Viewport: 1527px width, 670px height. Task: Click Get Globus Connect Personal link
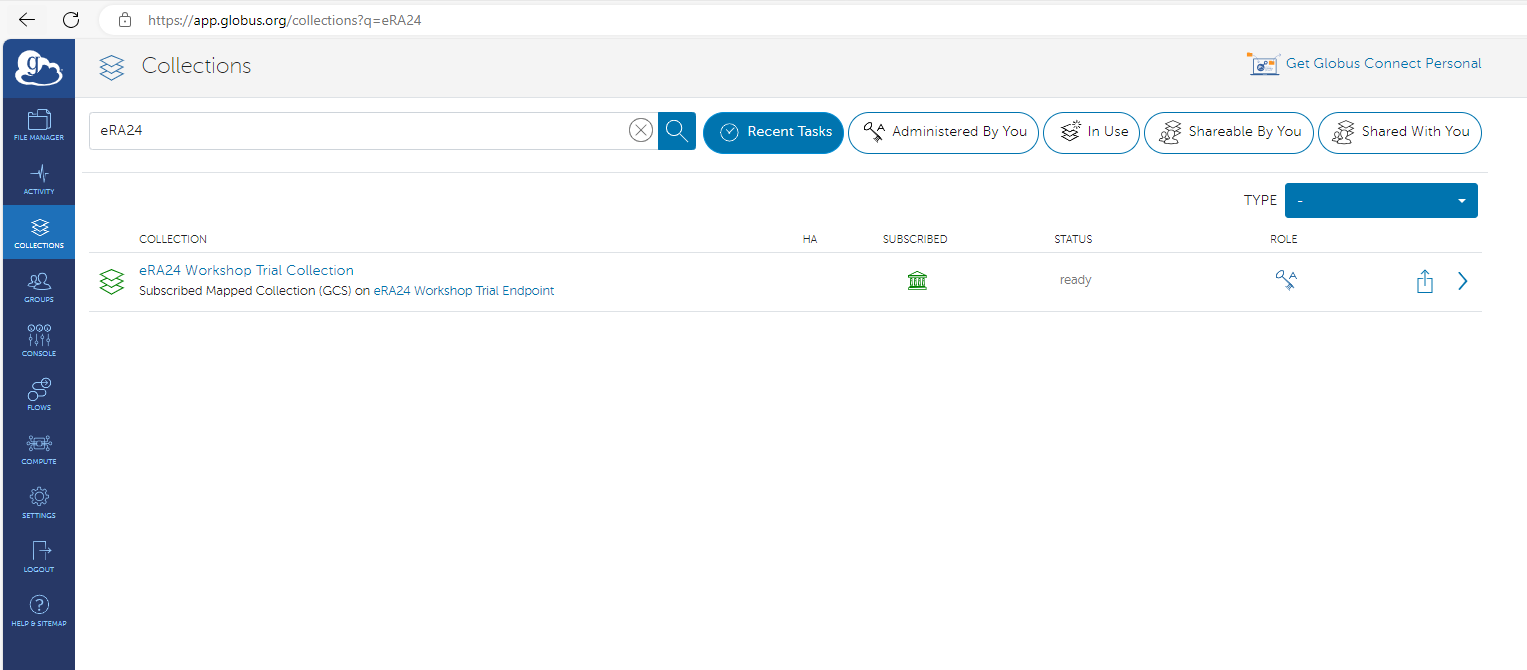pyautogui.click(x=1383, y=63)
